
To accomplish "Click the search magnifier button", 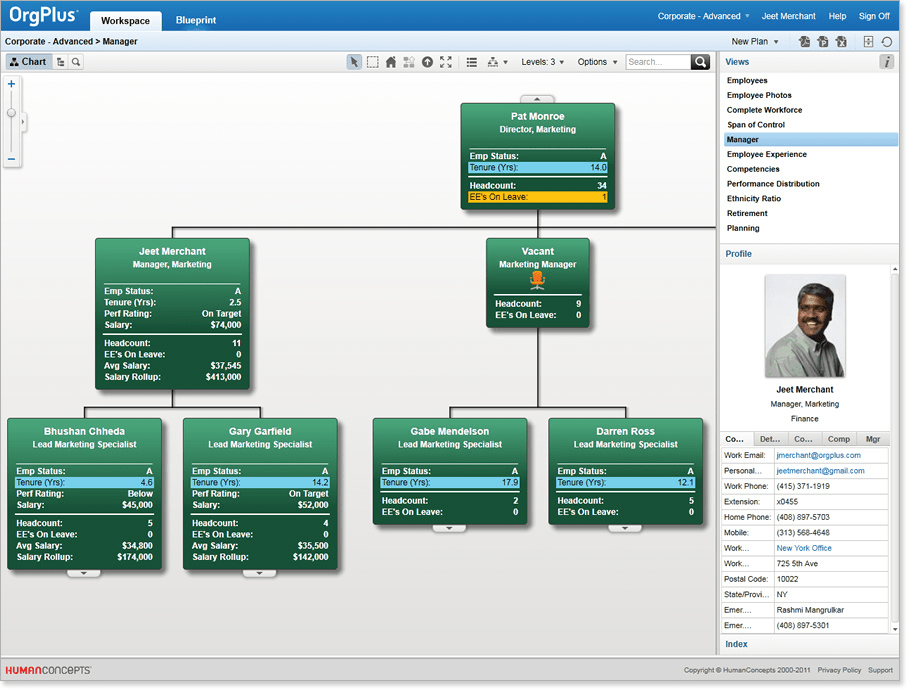I will point(700,62).
